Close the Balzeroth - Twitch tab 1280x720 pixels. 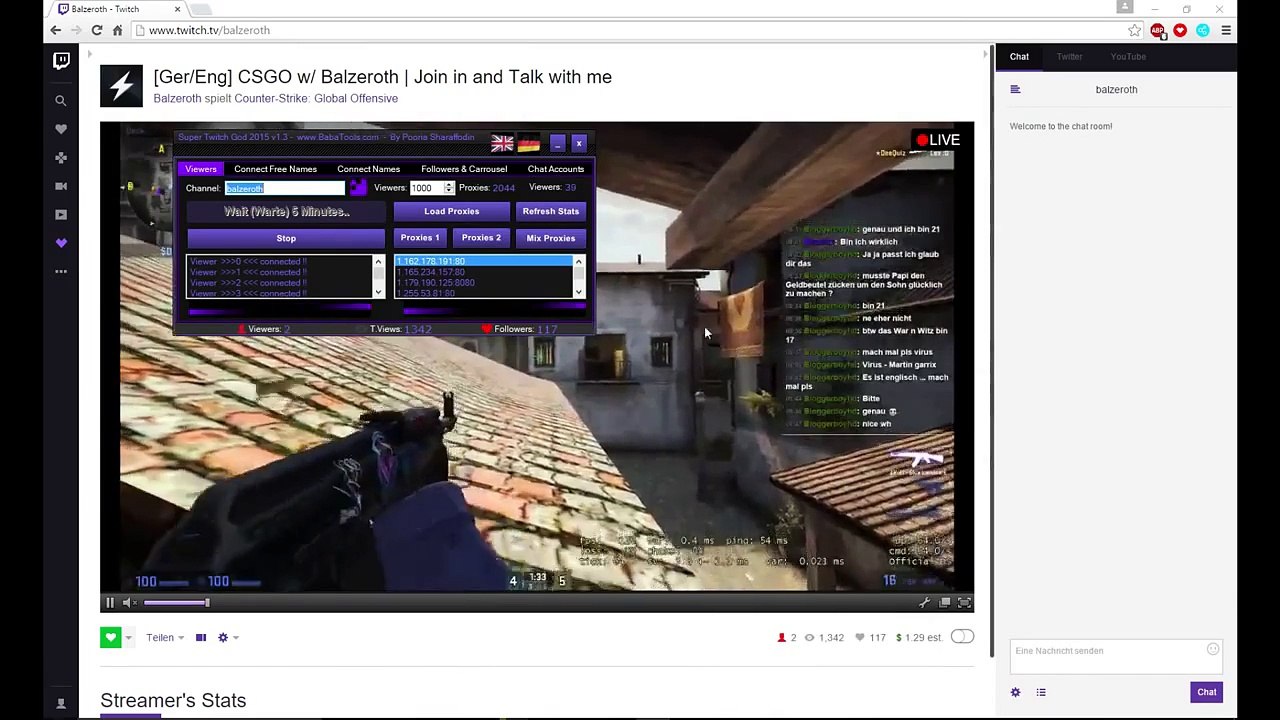coord(177,9)
